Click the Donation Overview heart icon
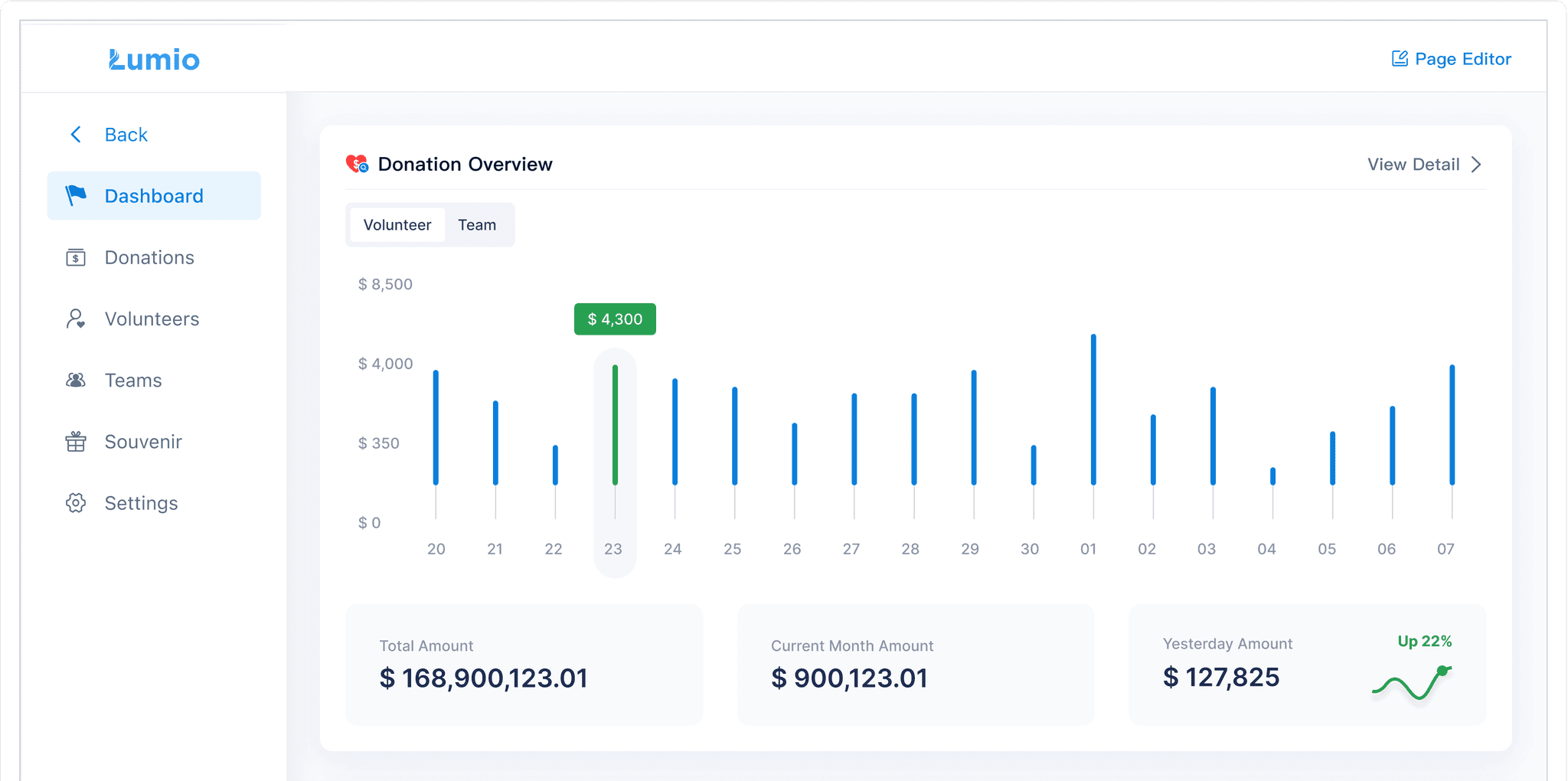This screenshot has width=1568, height=781. point(358,164)
